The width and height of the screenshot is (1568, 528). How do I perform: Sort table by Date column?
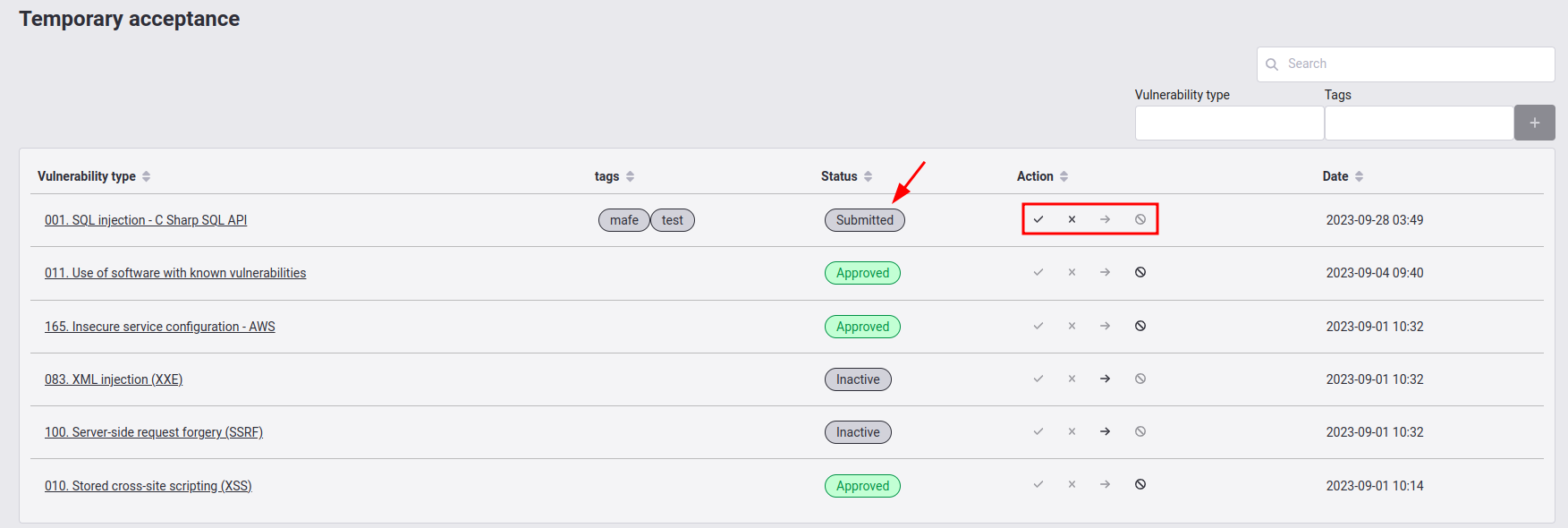(x=1359, y=176)
